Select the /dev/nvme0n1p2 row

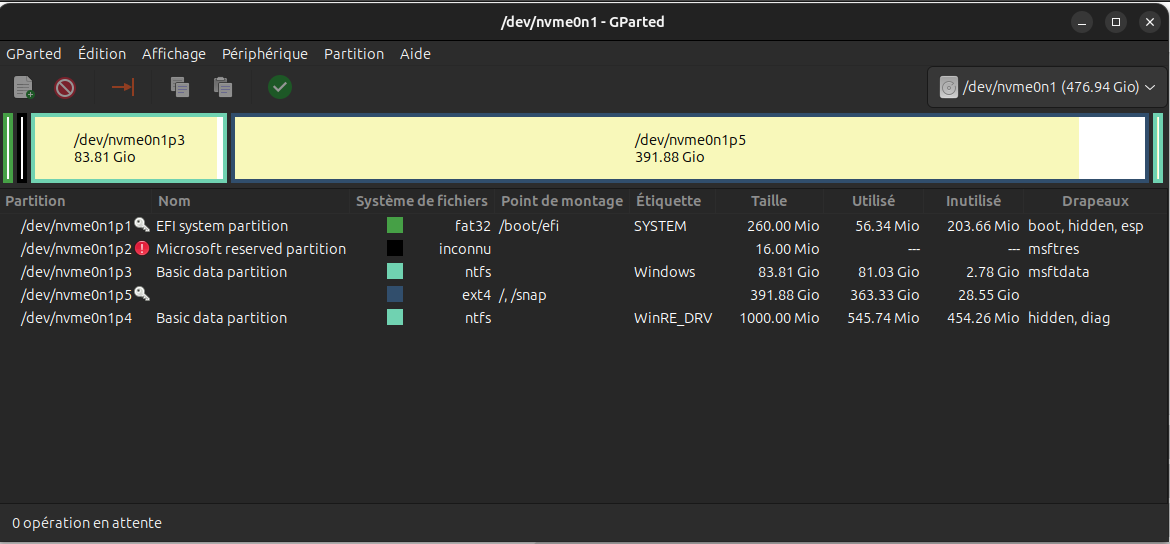pos(585,248)
